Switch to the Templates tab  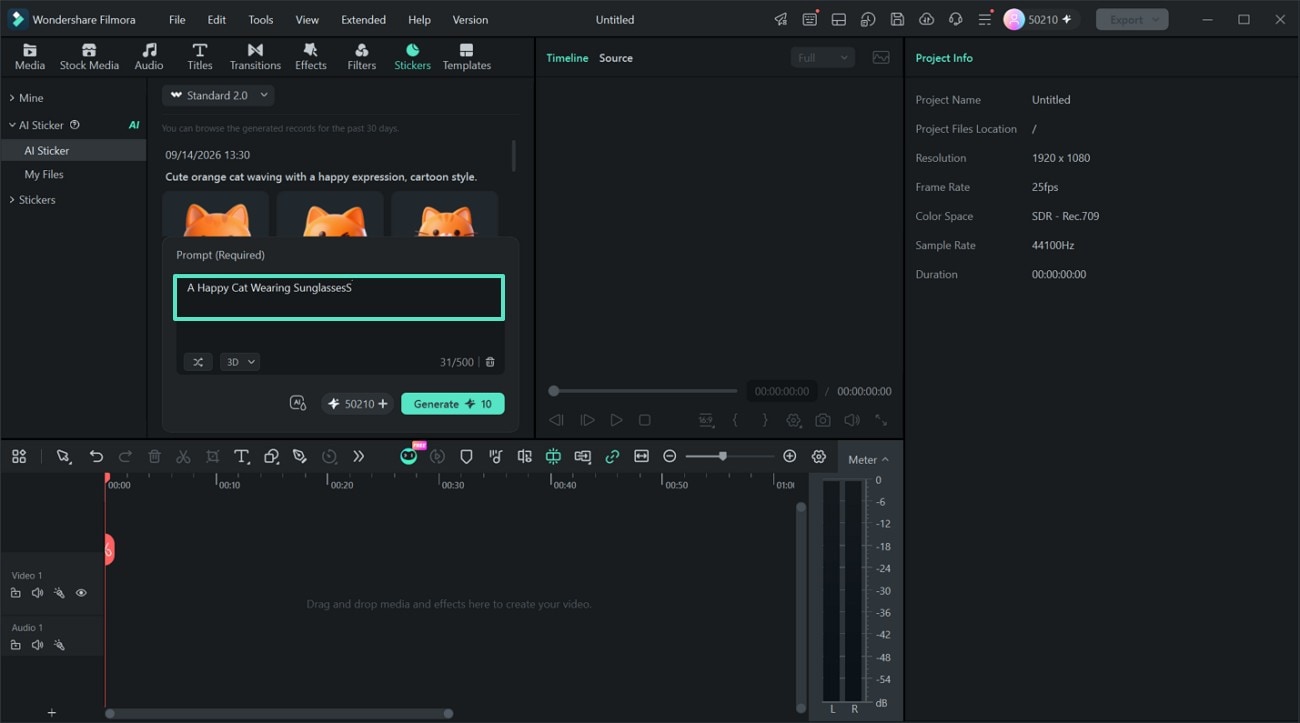467,56
